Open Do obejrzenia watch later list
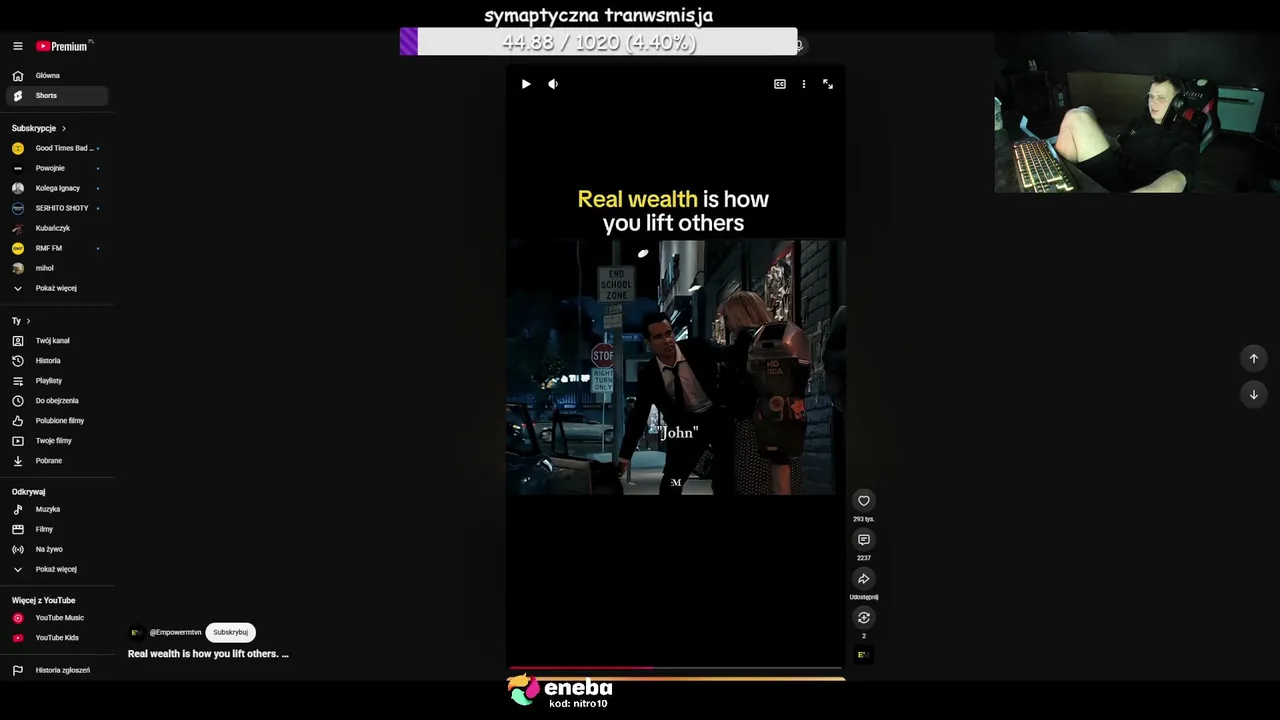 tap(57, 401)
